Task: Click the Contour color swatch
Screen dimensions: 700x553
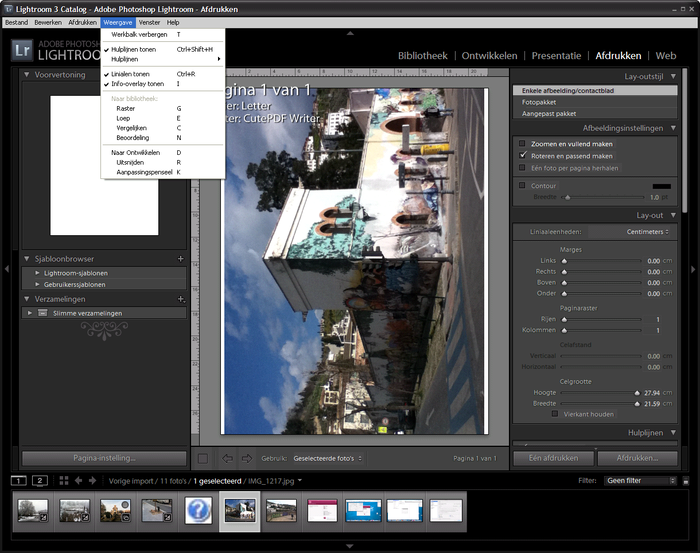Action: point(660,185)
